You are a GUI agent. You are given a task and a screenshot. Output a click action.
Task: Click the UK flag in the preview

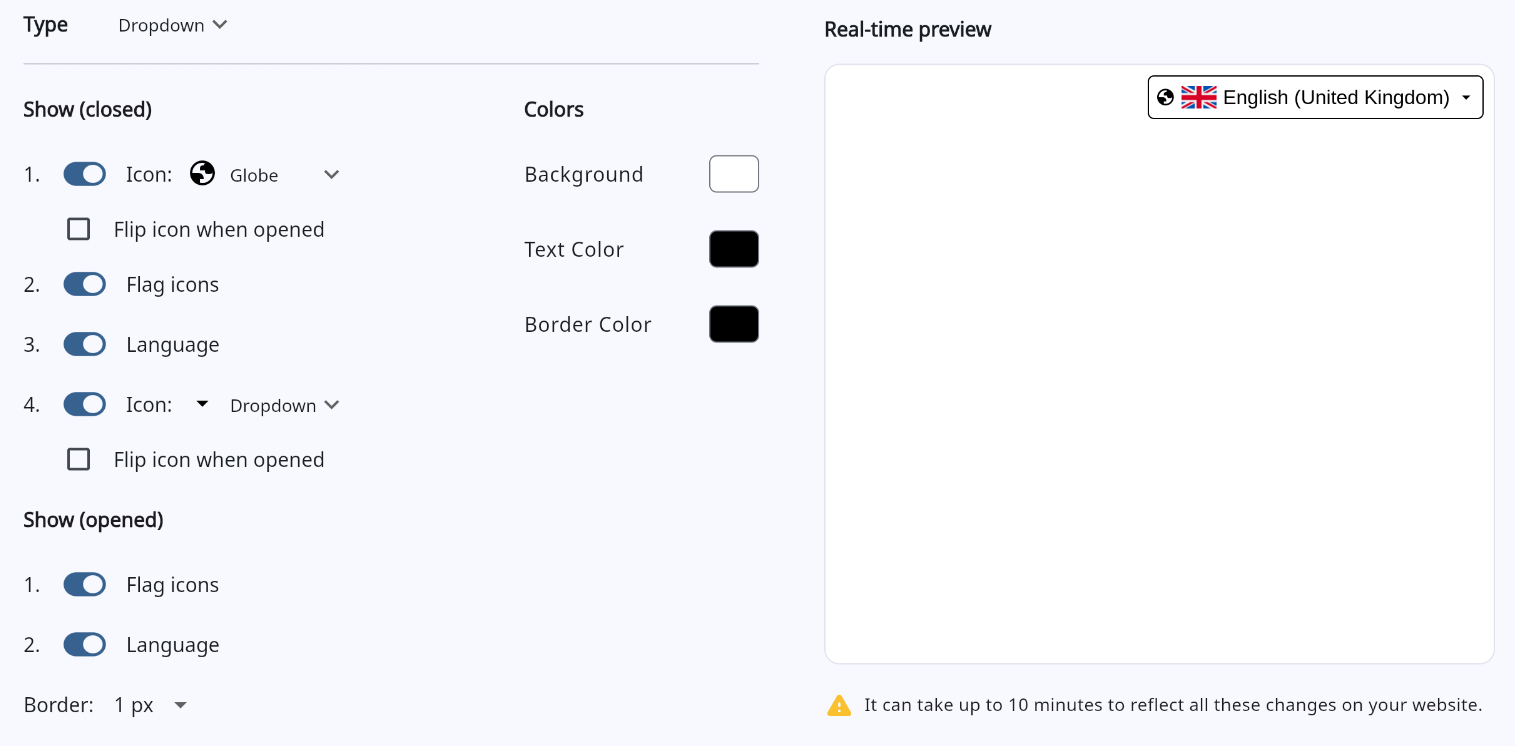tap(1198, 97)
